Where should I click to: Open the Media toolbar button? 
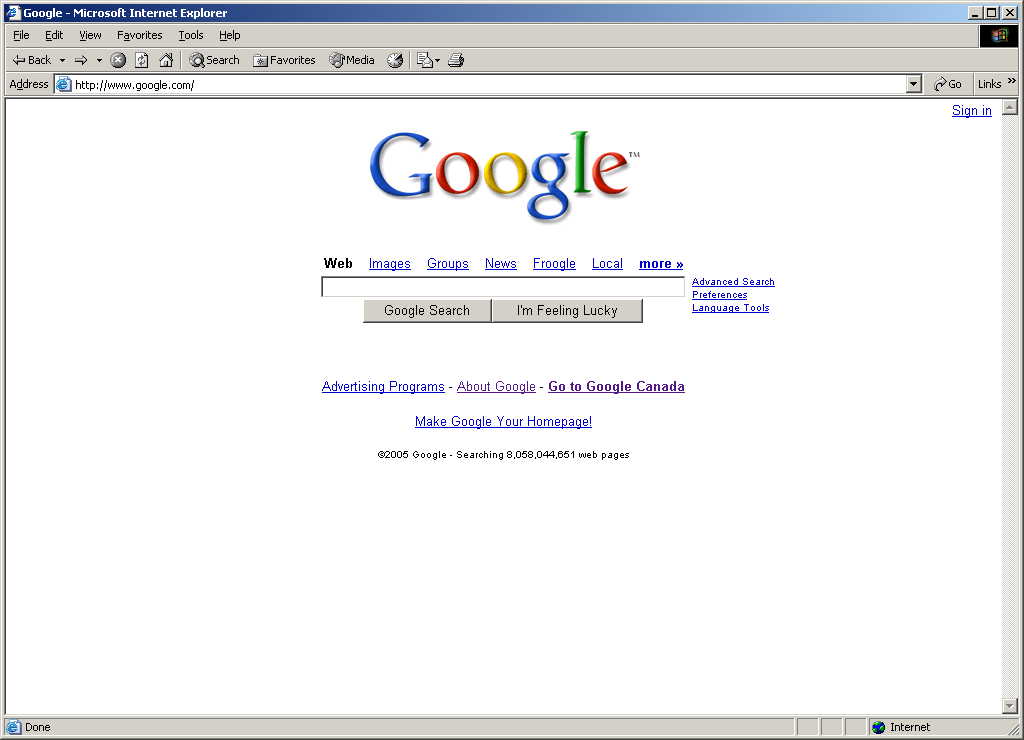click(352, 60)
